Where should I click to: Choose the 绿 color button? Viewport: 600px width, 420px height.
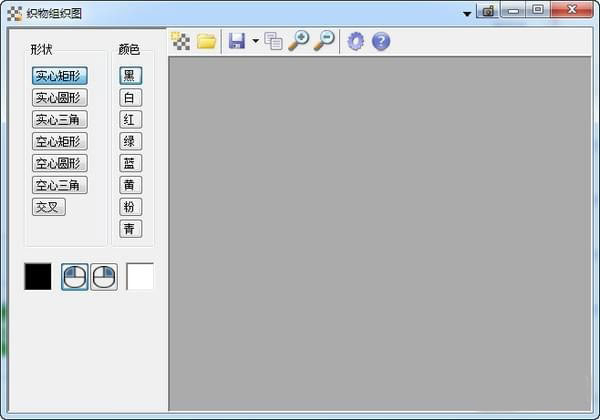(x=130, y=142)
